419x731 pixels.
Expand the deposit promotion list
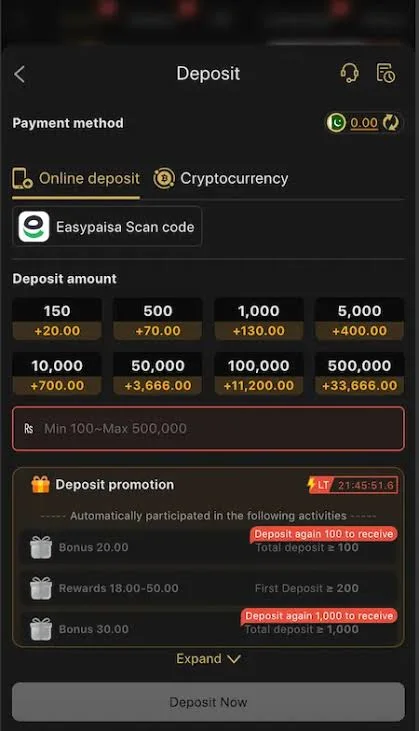[208, 659]
